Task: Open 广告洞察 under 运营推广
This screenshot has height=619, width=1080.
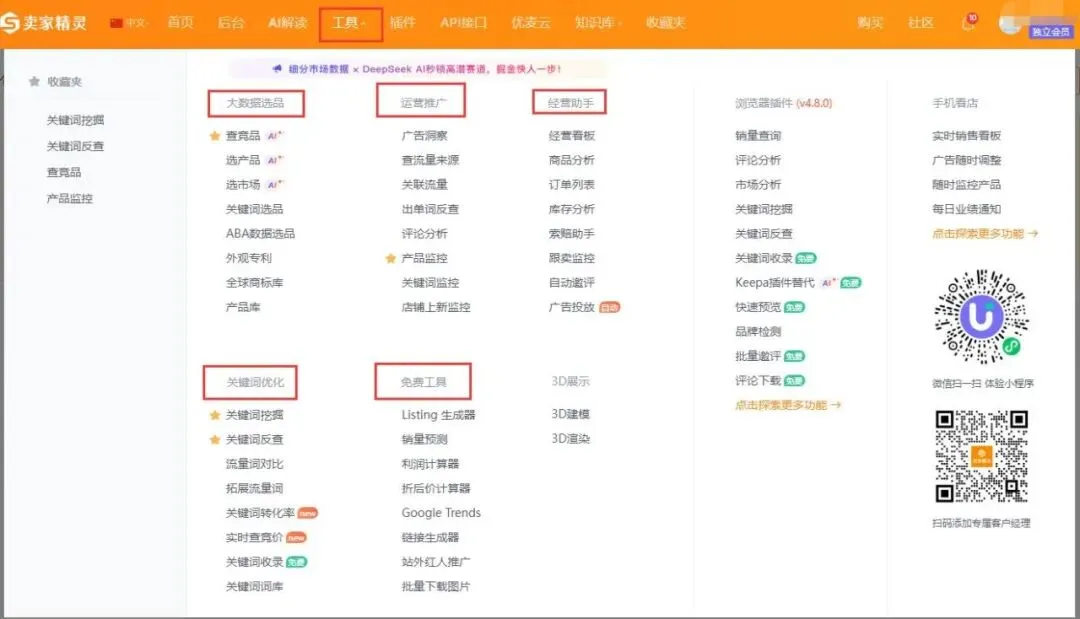Action: pos(424,136)
